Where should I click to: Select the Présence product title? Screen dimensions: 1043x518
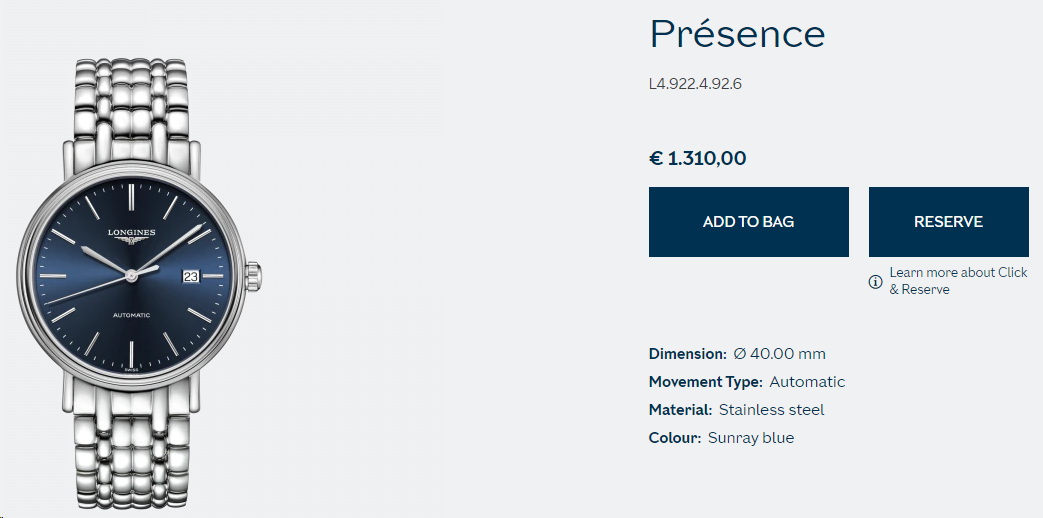point(737,33)
